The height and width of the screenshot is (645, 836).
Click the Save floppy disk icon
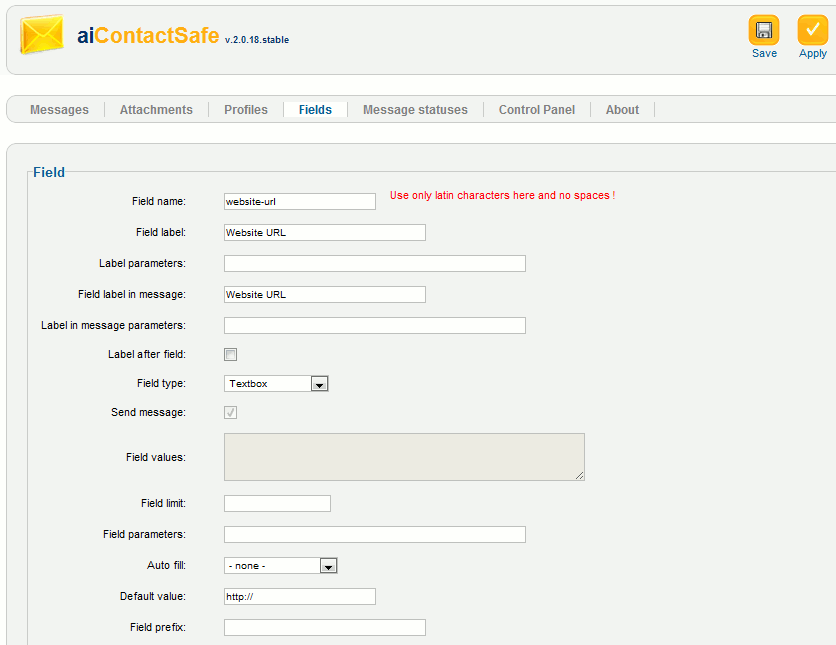[x=764, y=31]
